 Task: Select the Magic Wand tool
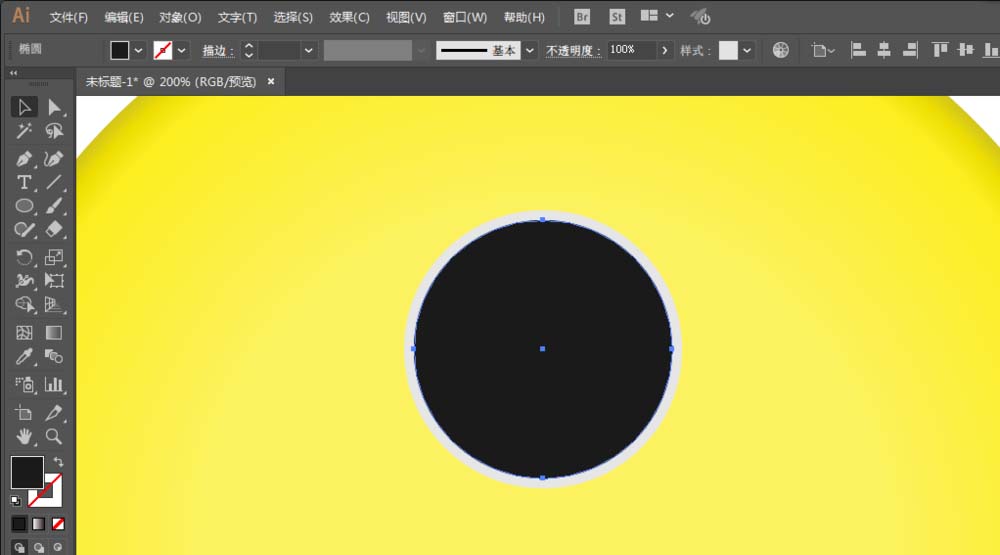pos(24,131)
